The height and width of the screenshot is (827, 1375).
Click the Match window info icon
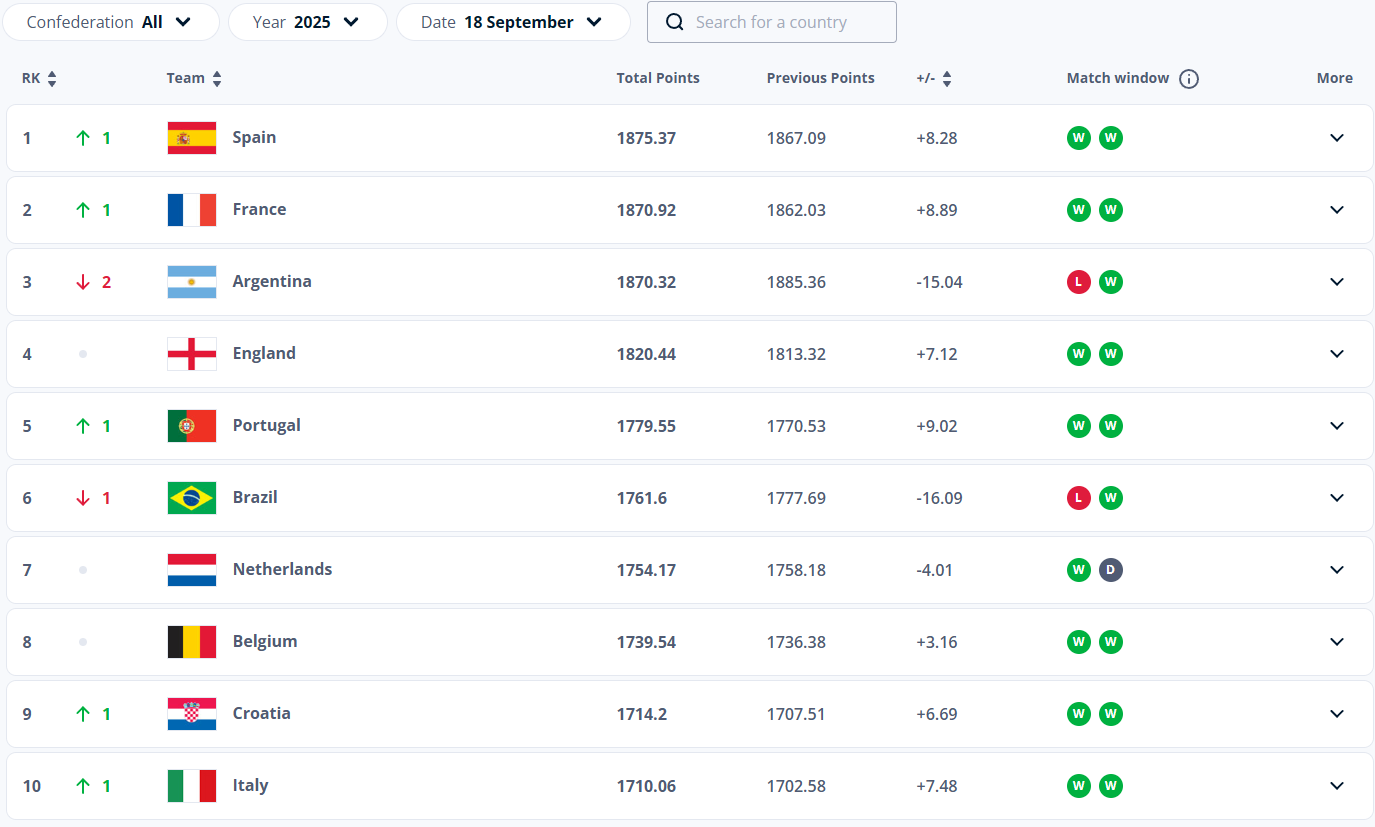pyautogui.click(x=1188, y=79)
